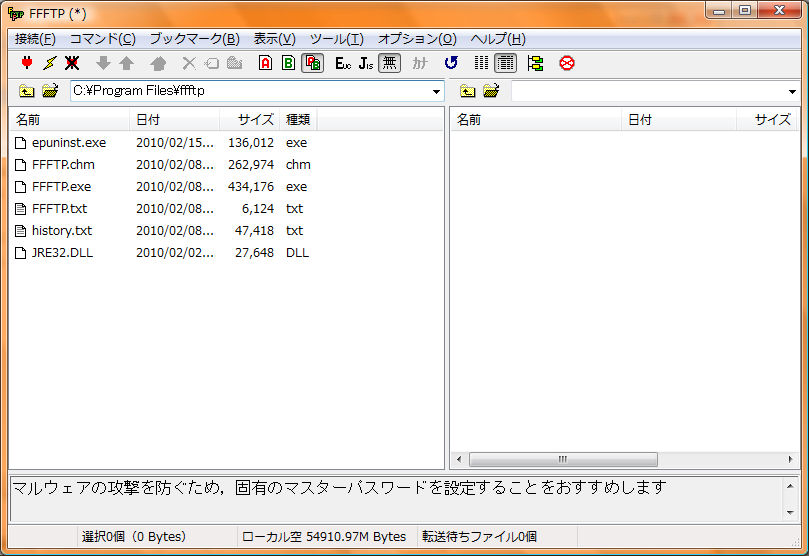Sort remote list by 名前 column

click(536, 120)
